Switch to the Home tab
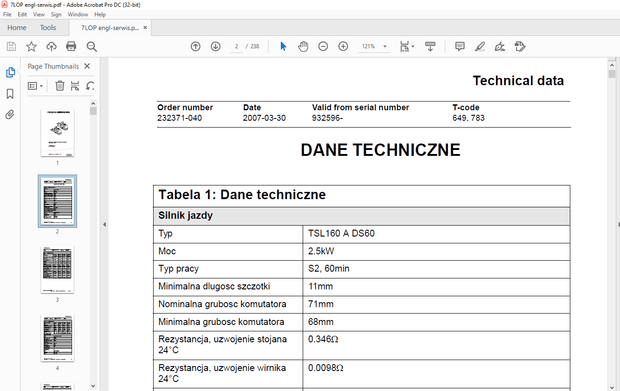This screenshot has width=620, height=391. tap(17, 28)
